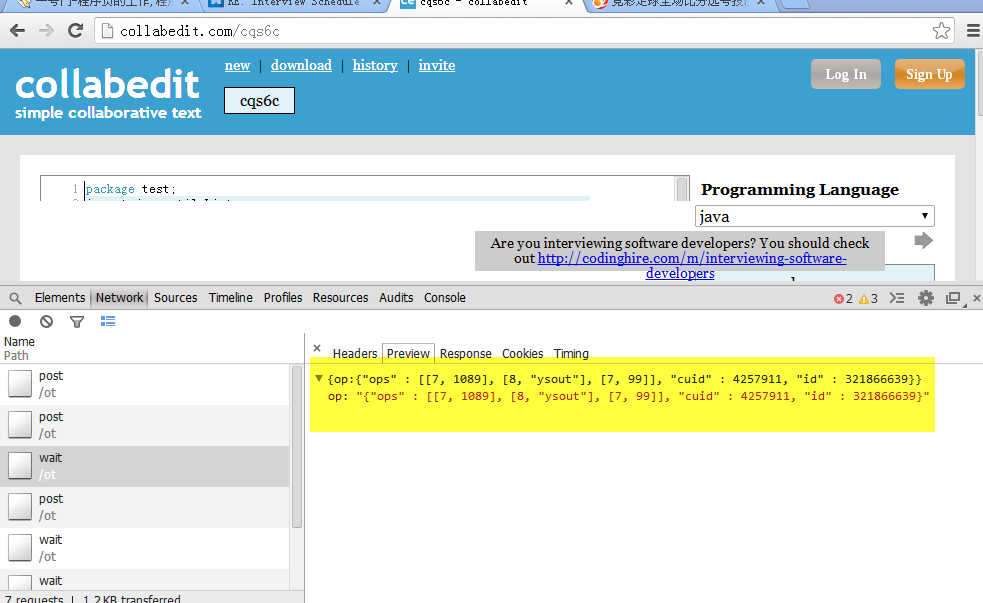Clear the network log
This screenshot has width=983, height=603.
pyautogui.click(x=46, y=322)
